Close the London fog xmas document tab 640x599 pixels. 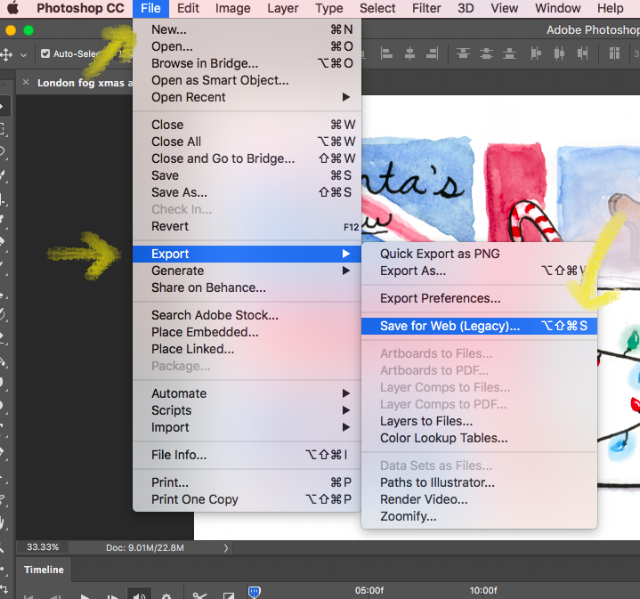[x=26, y=82]
